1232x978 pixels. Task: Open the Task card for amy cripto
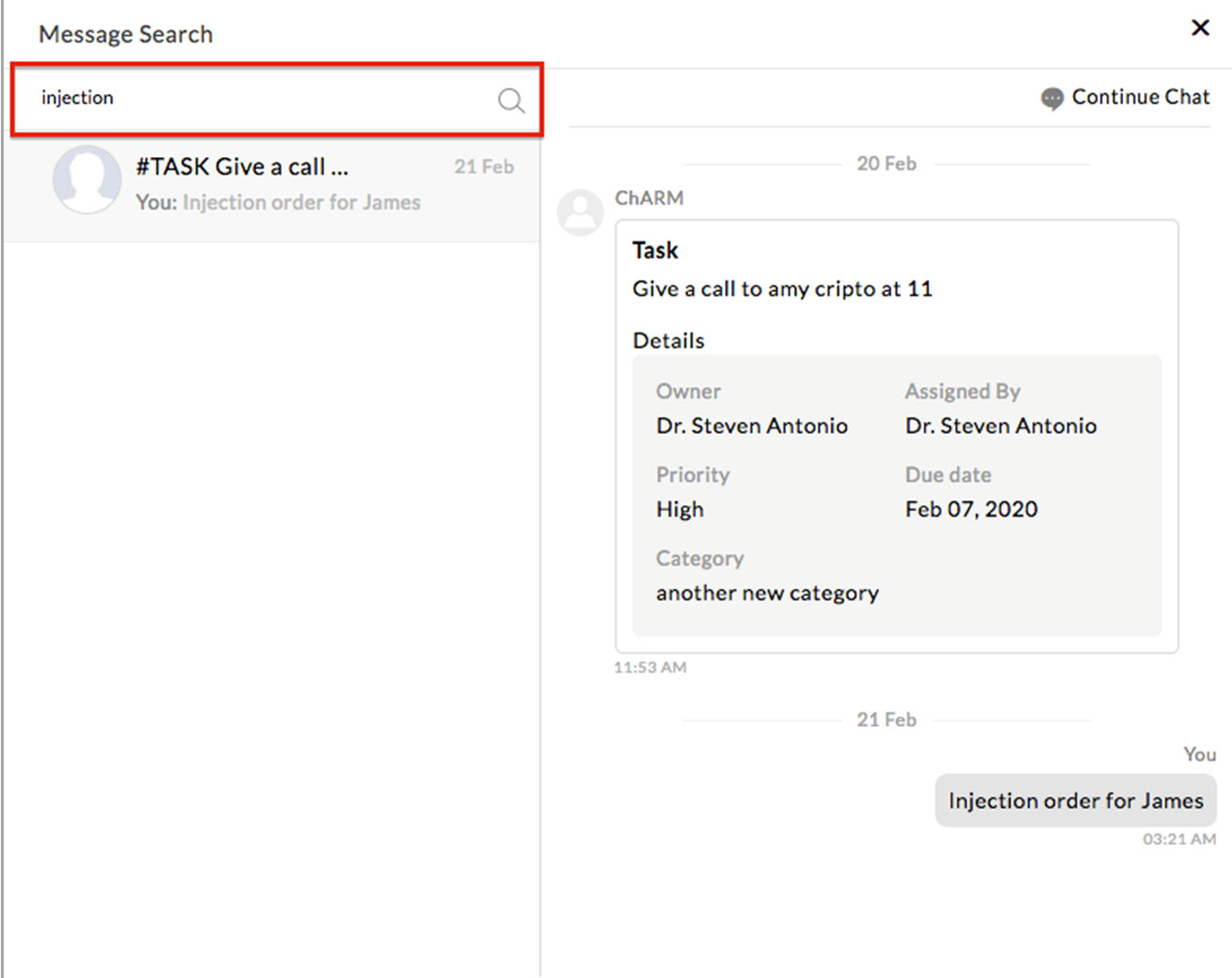[x=896, y=434]
